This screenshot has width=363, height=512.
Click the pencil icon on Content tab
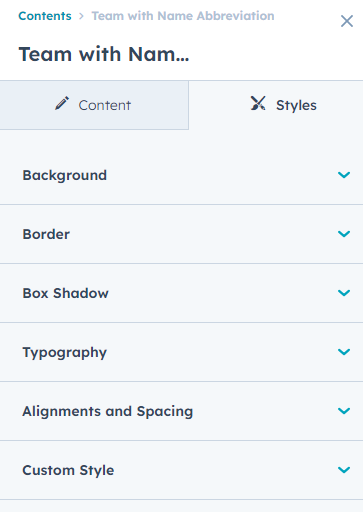(62, 103)
